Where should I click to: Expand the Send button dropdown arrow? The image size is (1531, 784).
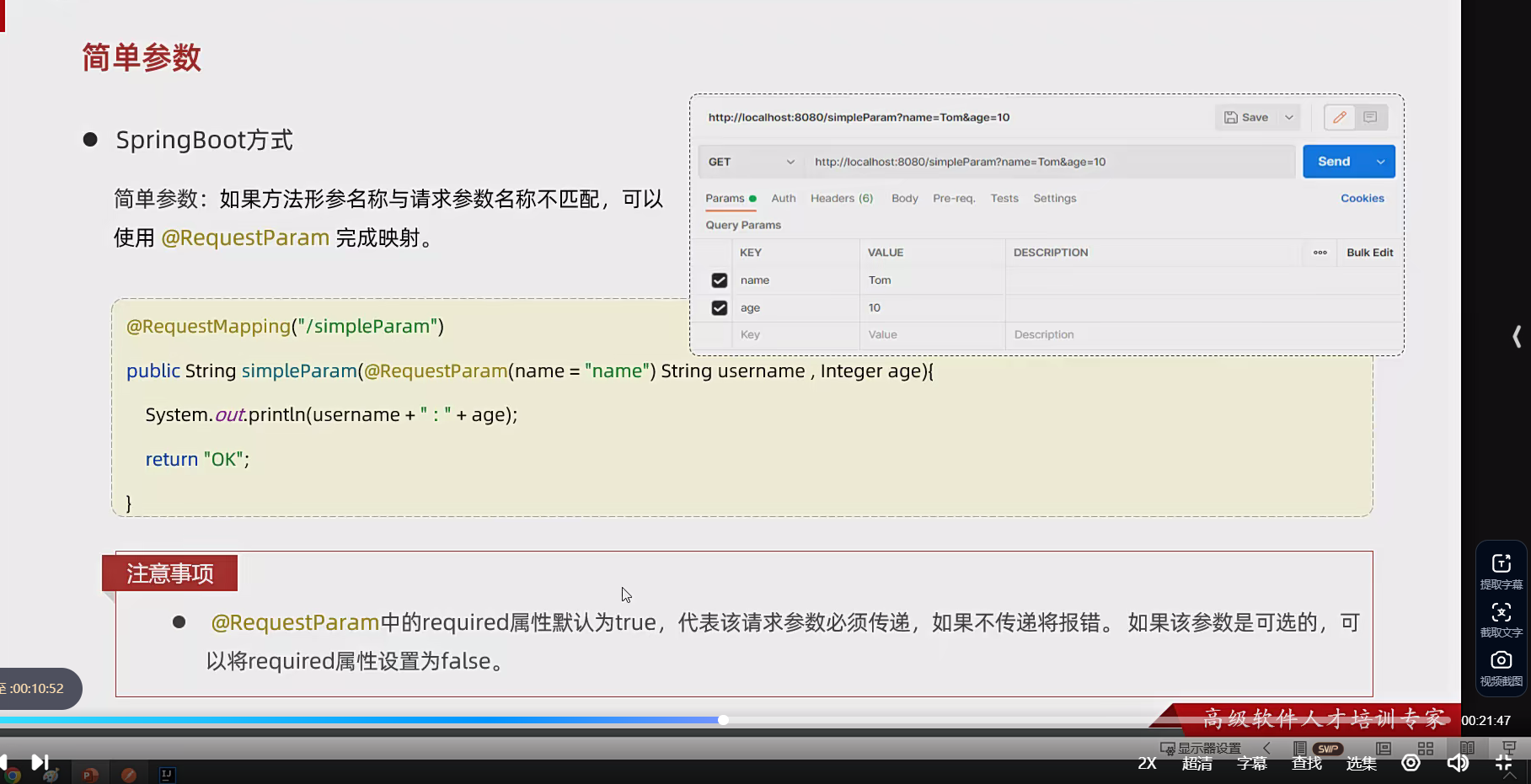tap(1380, 162)
